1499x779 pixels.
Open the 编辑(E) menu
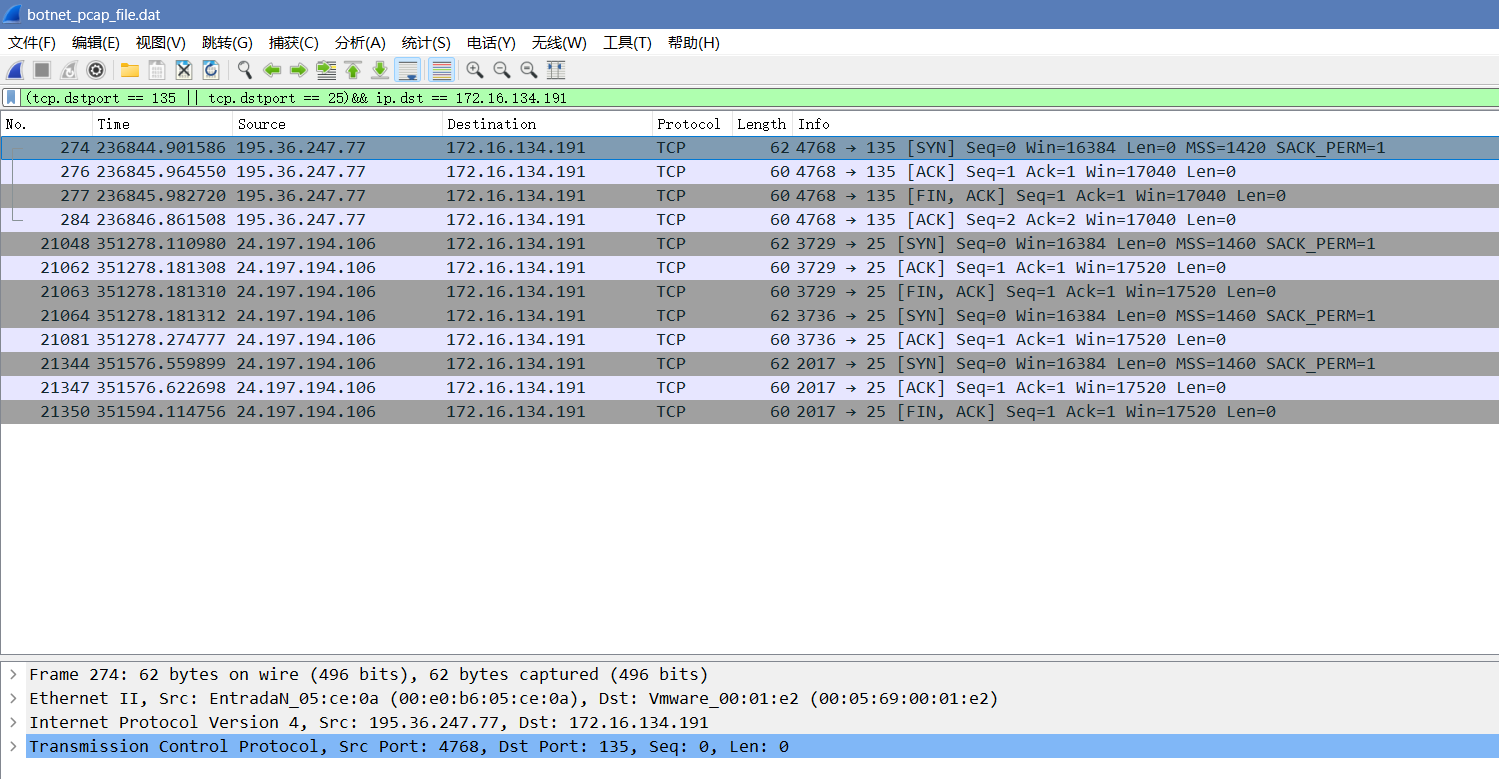tap(96, 43)
